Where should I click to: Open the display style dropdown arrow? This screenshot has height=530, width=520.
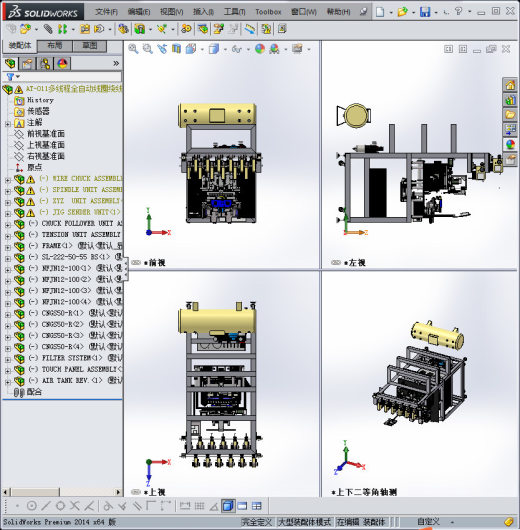[x=225, y=49]
